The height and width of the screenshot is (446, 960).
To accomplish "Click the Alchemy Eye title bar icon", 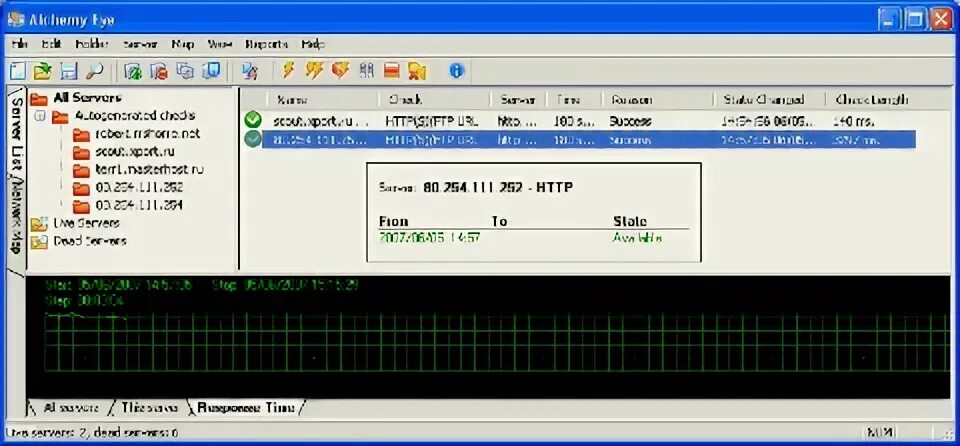I will (x=15, y=20).
